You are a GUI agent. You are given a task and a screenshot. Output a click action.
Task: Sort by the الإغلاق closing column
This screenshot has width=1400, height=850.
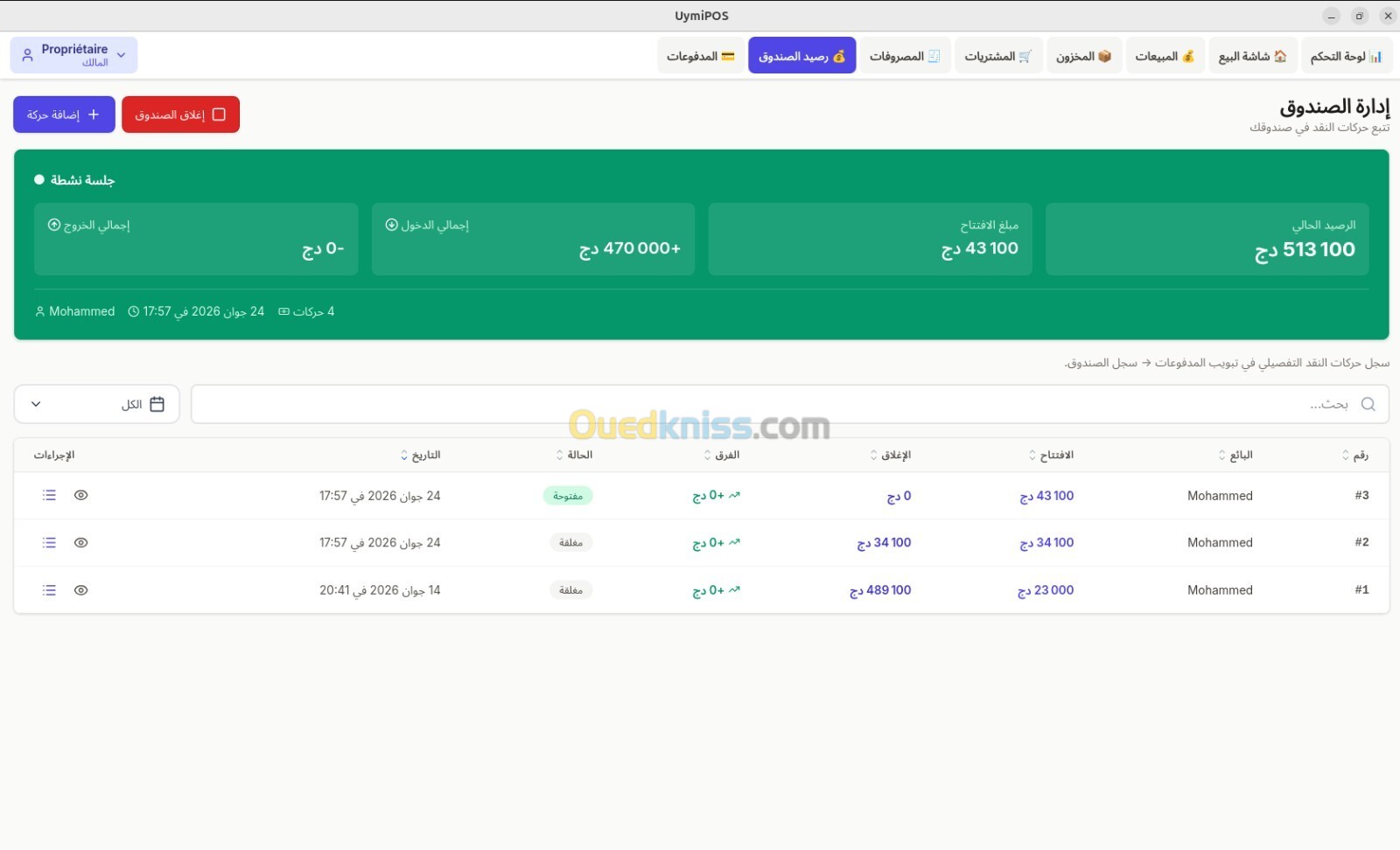pyautogui.click(x=890, y=455)
